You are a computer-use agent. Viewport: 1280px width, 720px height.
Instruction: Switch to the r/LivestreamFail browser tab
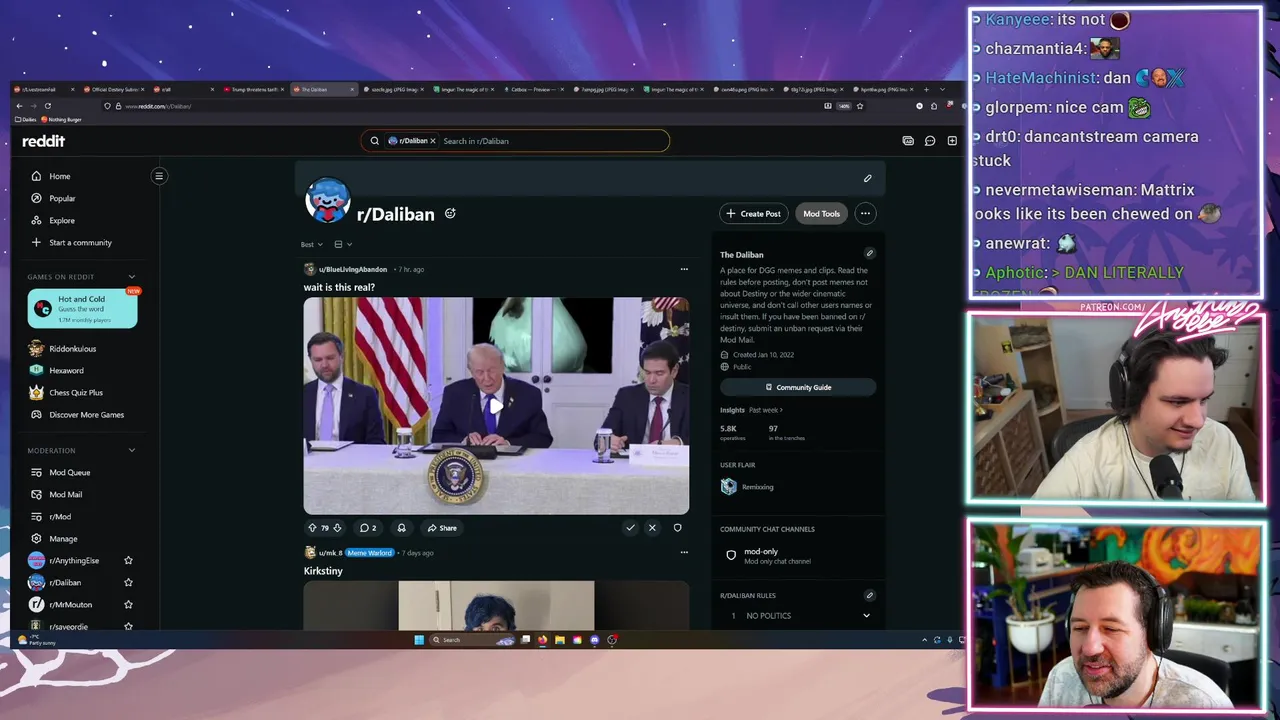[x=43, y=89]
